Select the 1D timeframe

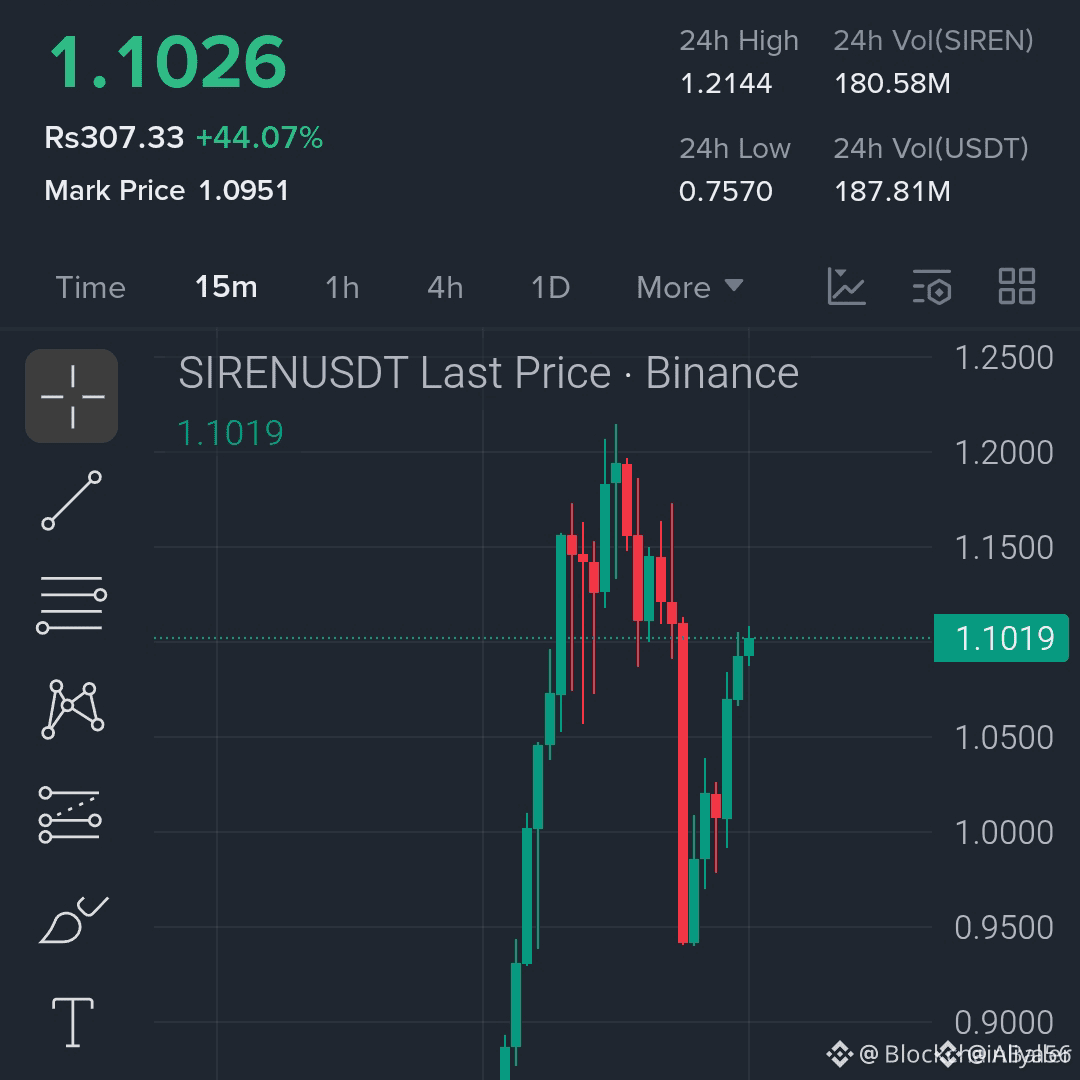click(550, 288)
